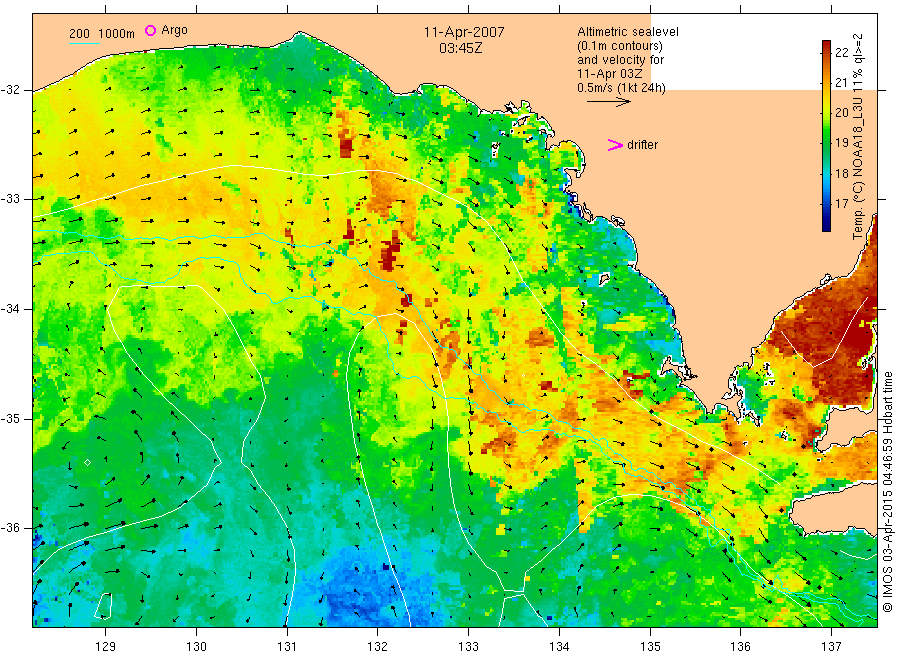This screenshot has width=900, height=660.
Task: Click the magenta Argo circle marker
Action: [x=150, y=30]
